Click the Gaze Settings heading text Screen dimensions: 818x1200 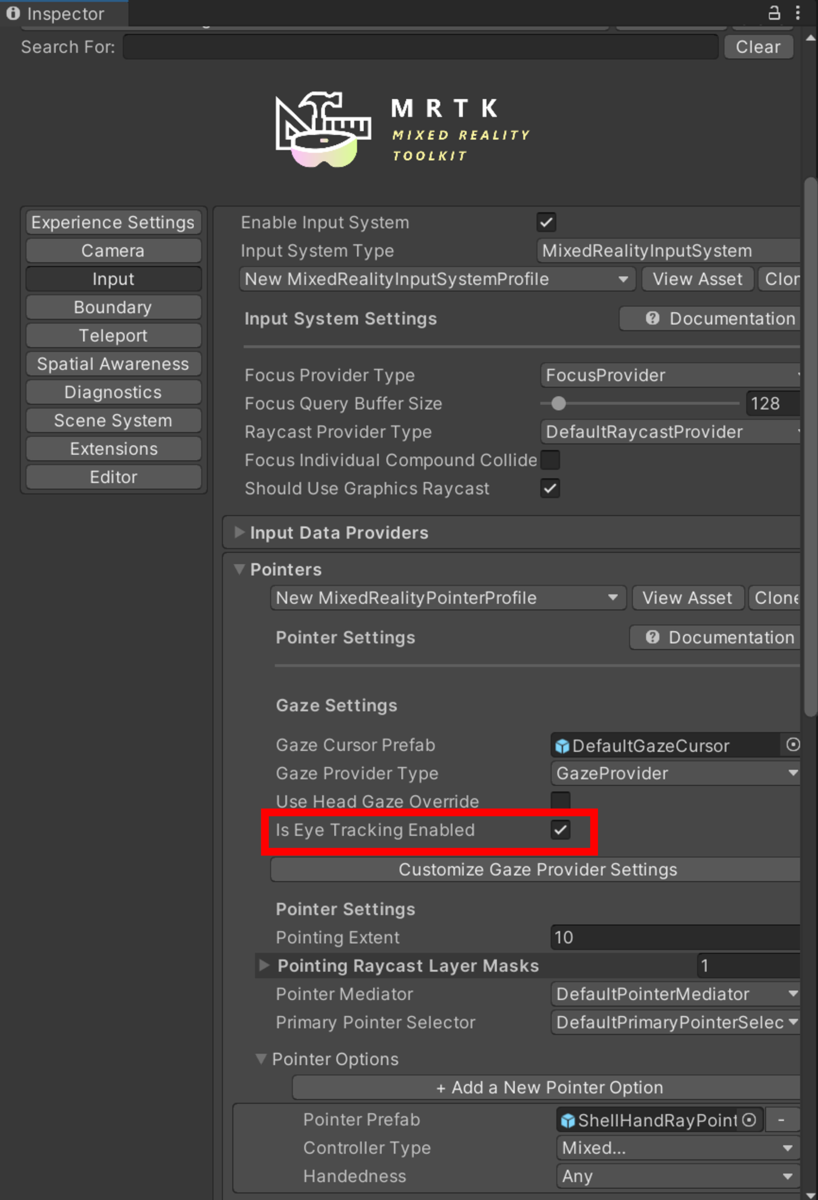(336, 706)
